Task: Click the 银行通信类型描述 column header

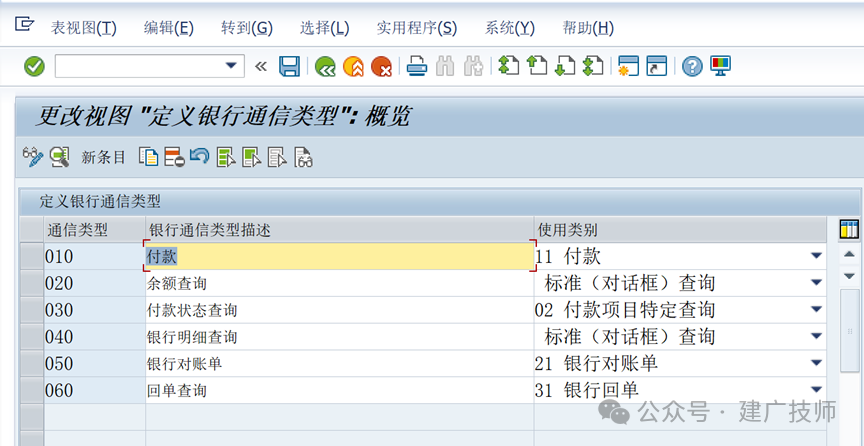Action: (x=339, y=230)
